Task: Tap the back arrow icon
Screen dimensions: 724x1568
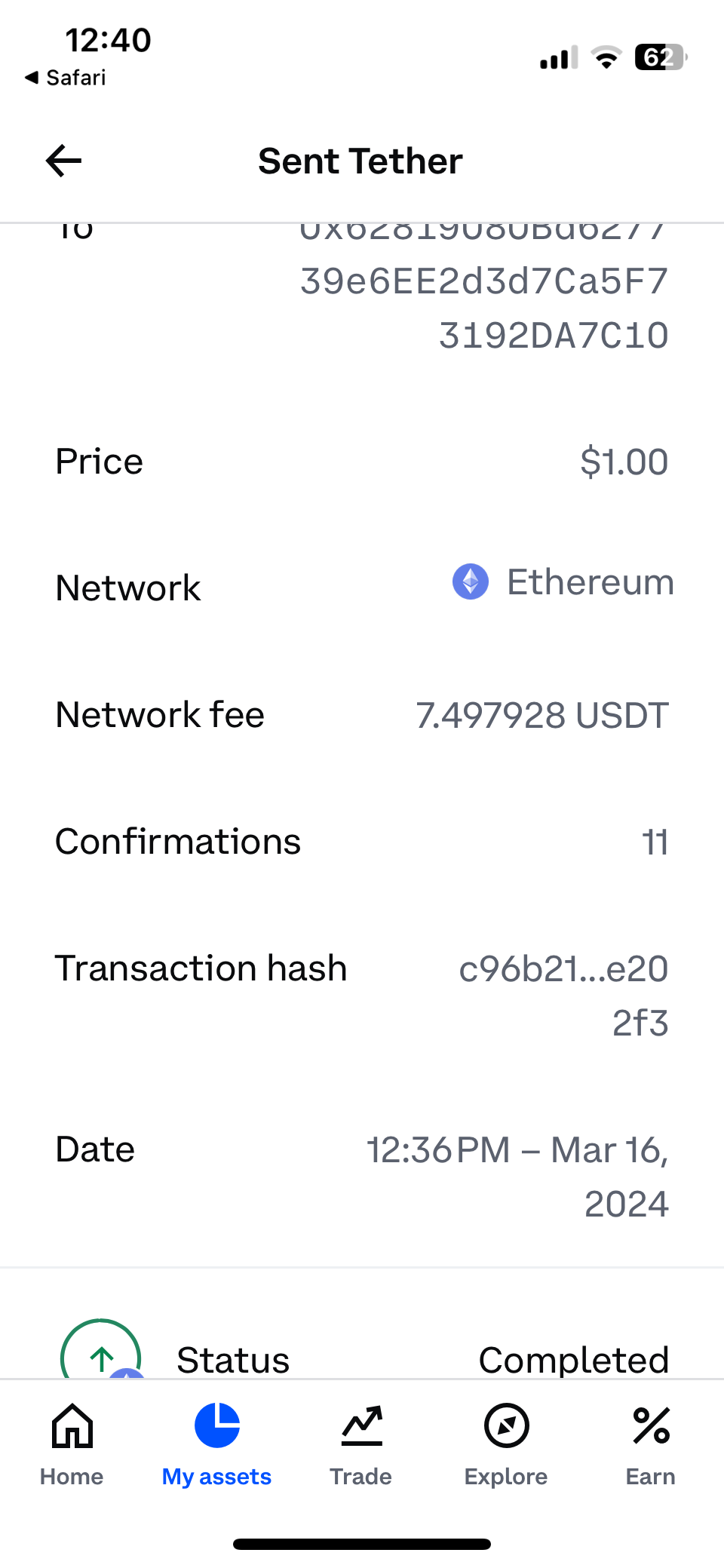Action: [x=64, y=161]
